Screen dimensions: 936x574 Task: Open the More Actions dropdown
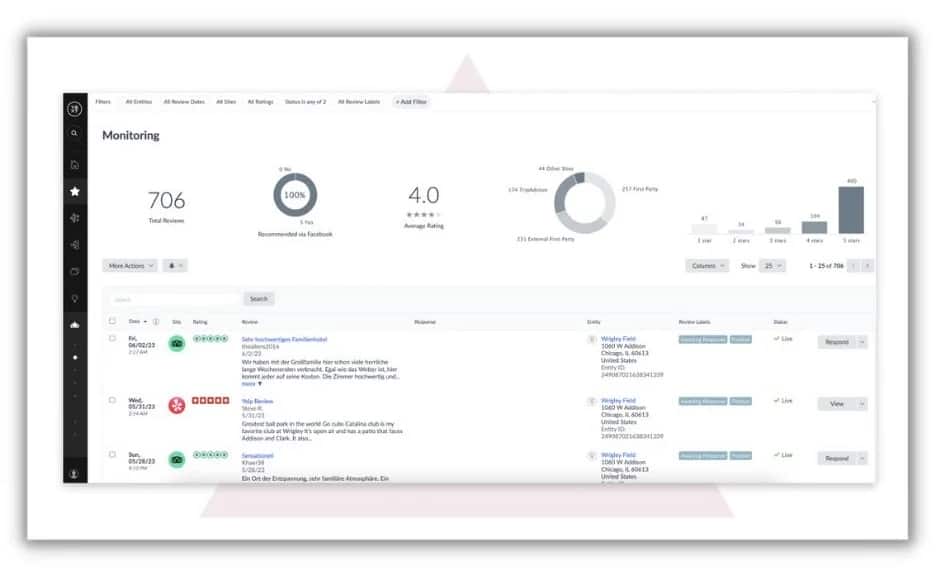[x=130, y=266]
